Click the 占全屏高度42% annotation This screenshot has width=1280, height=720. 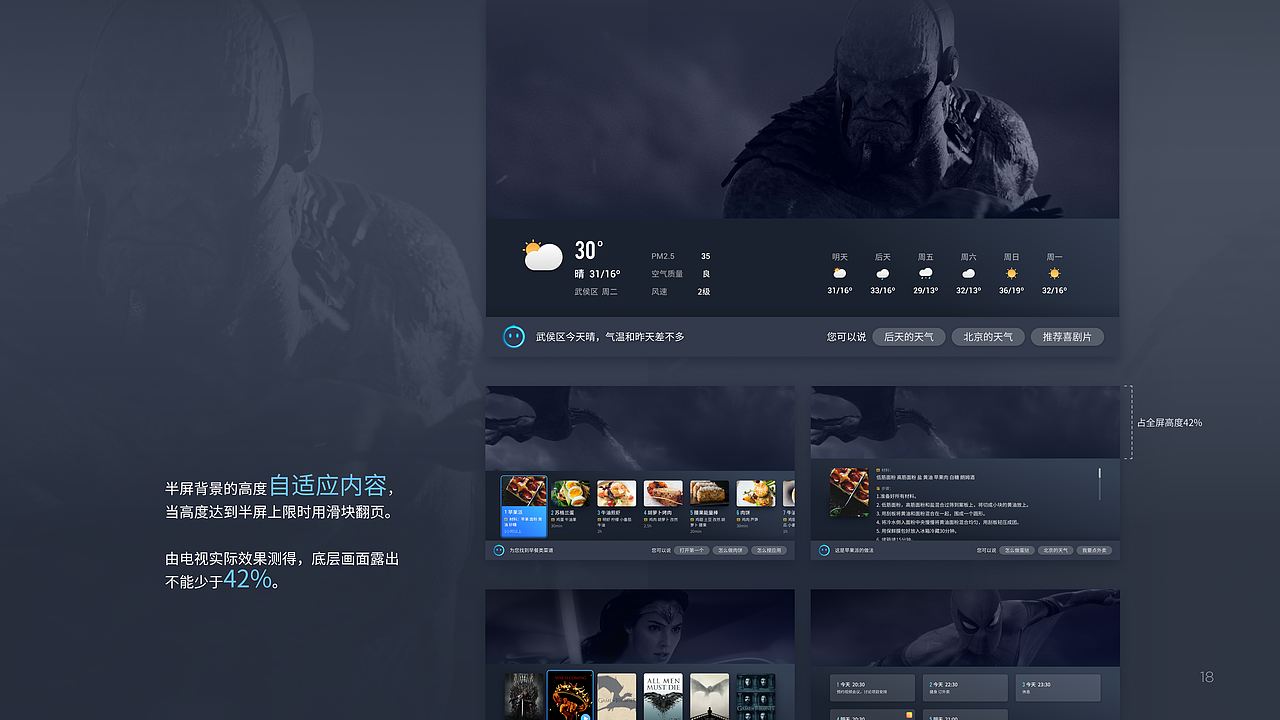1170,423
